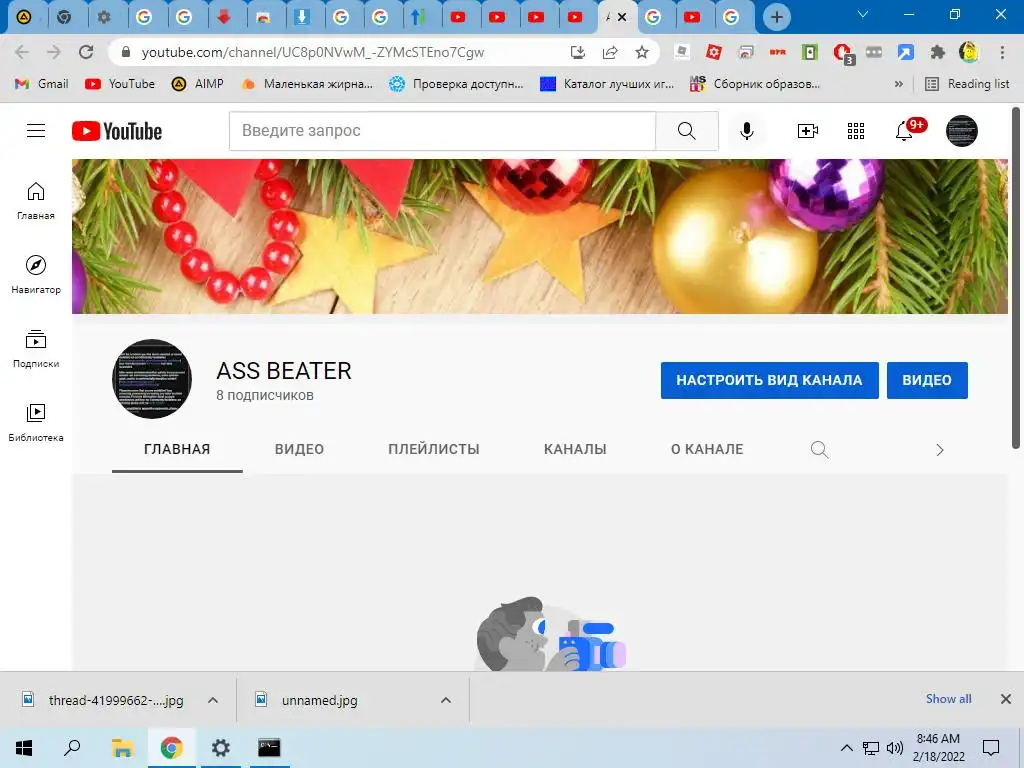The image size is (1024, 768).
Task: Switch to the ПЛЕЙЛИСТЫ tab
Action: 434,449
